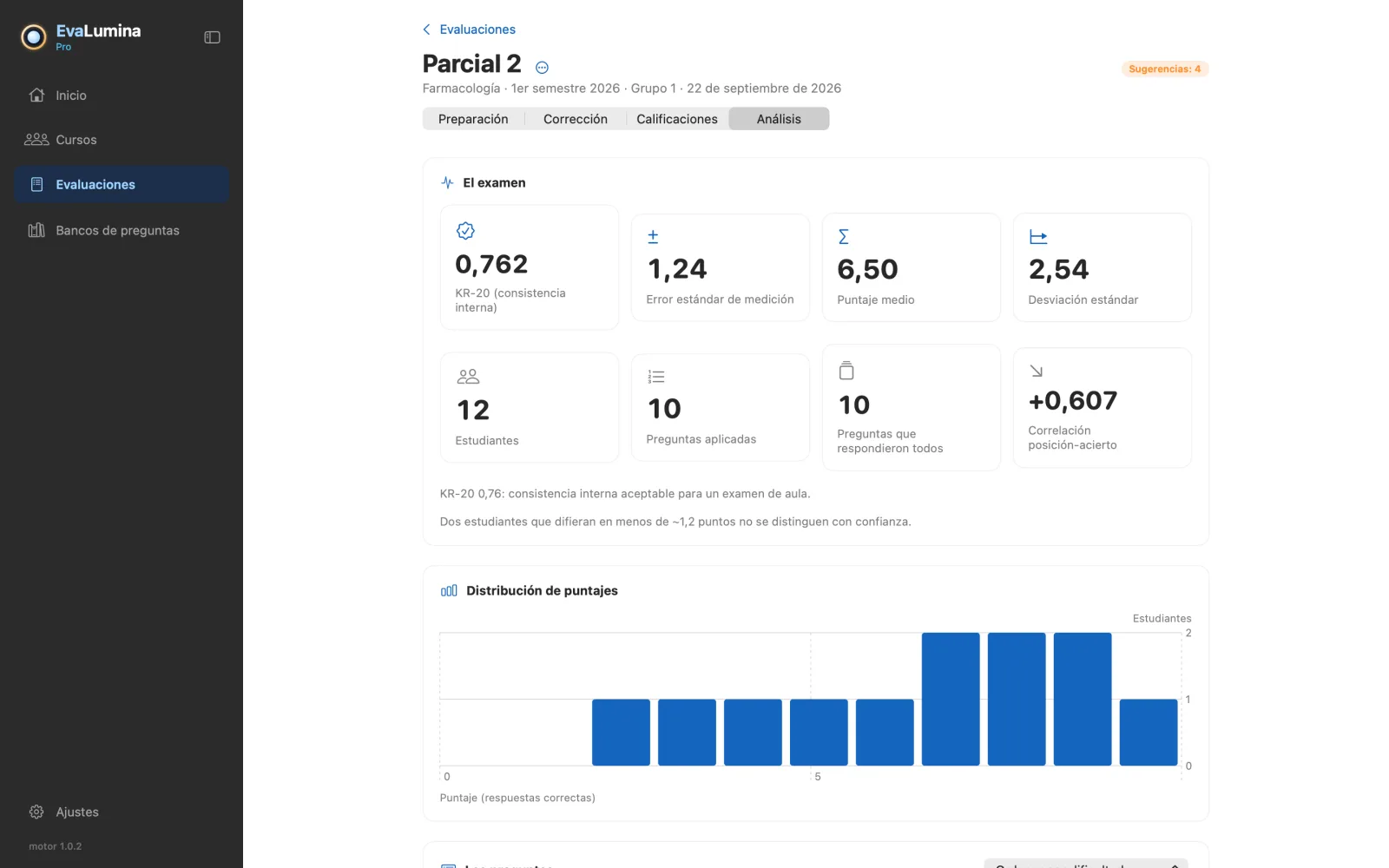Click the Desviación estándar icon
Viewport: 1389px width, 868px height.
tap(1038, 237)
